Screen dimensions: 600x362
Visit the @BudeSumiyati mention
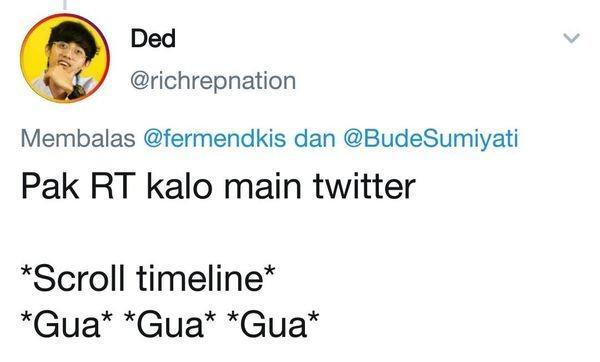click(x=431, y=139)
